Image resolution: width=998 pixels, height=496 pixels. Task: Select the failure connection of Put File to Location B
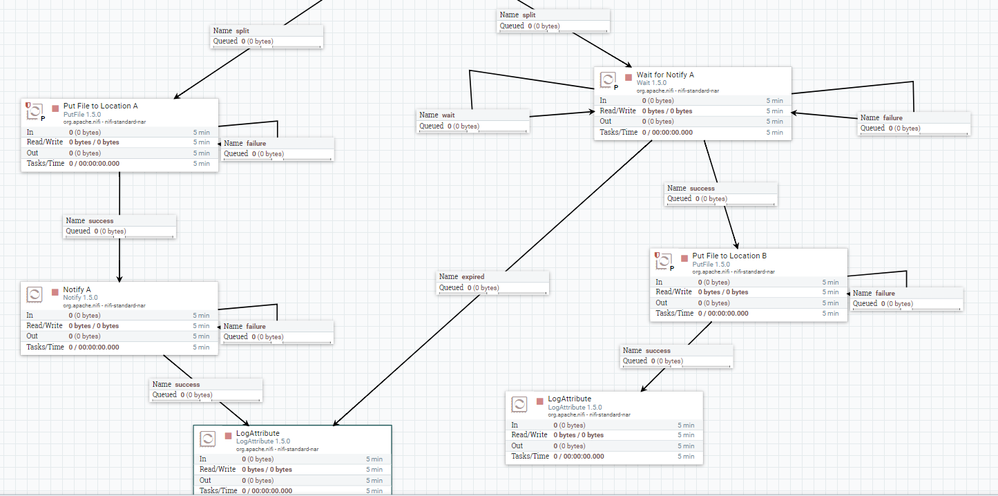click(x=907, y=299)
